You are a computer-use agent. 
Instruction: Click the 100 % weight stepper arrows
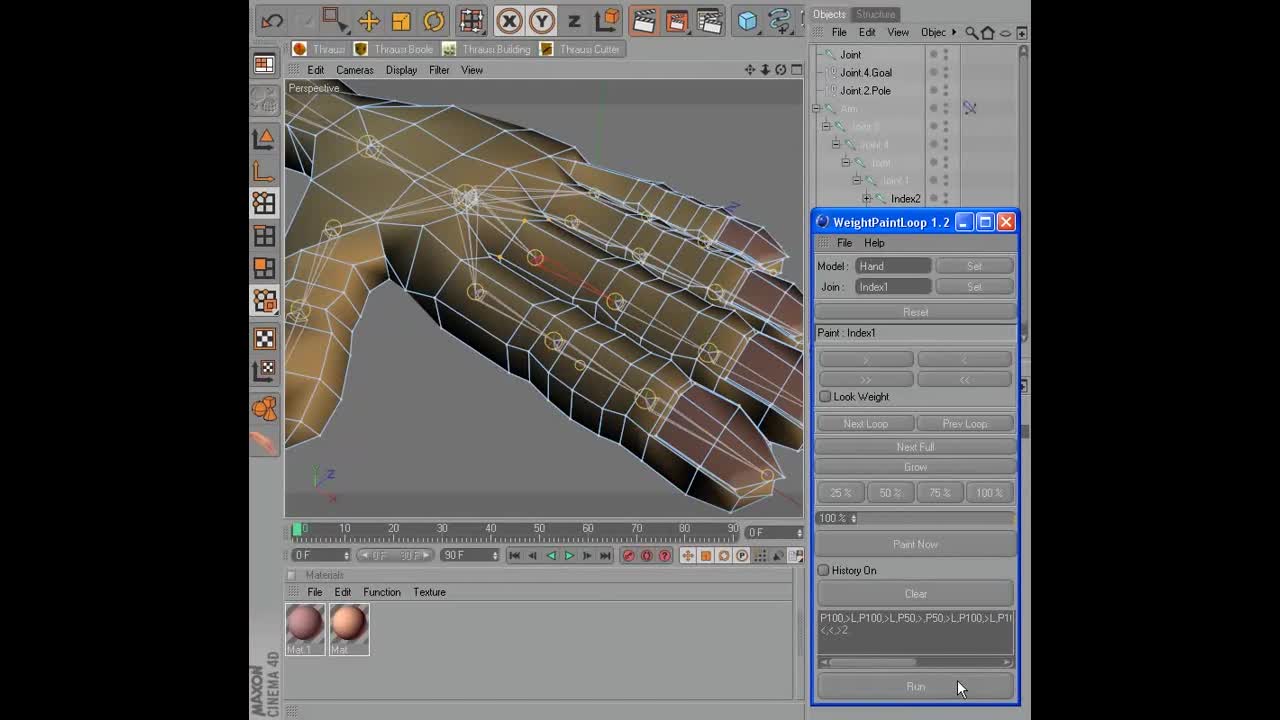pyautogui.click(x=853, y=518)
